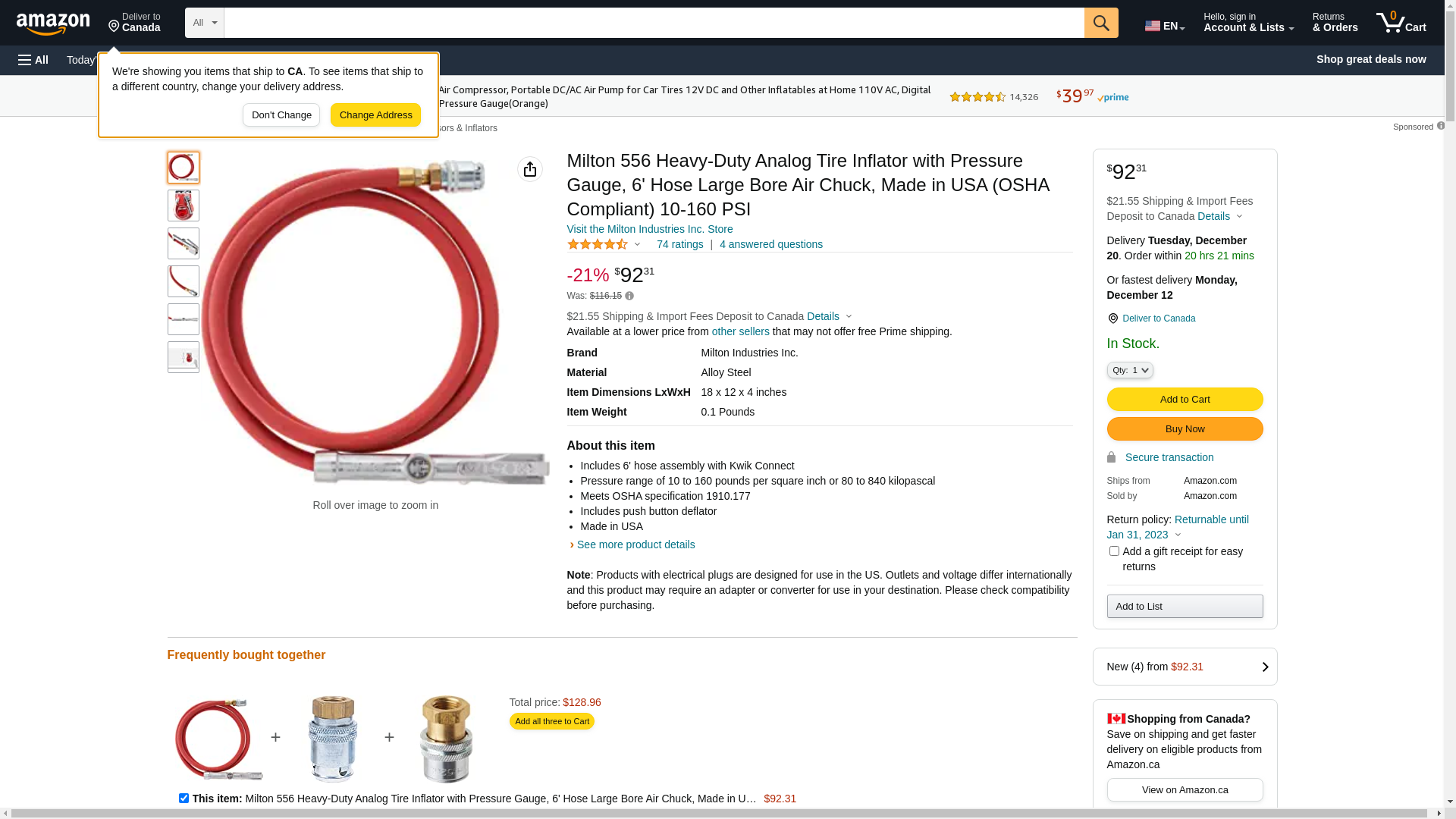Click the search text input field
The image size is (1456, 819).
[x=654, y=23]
